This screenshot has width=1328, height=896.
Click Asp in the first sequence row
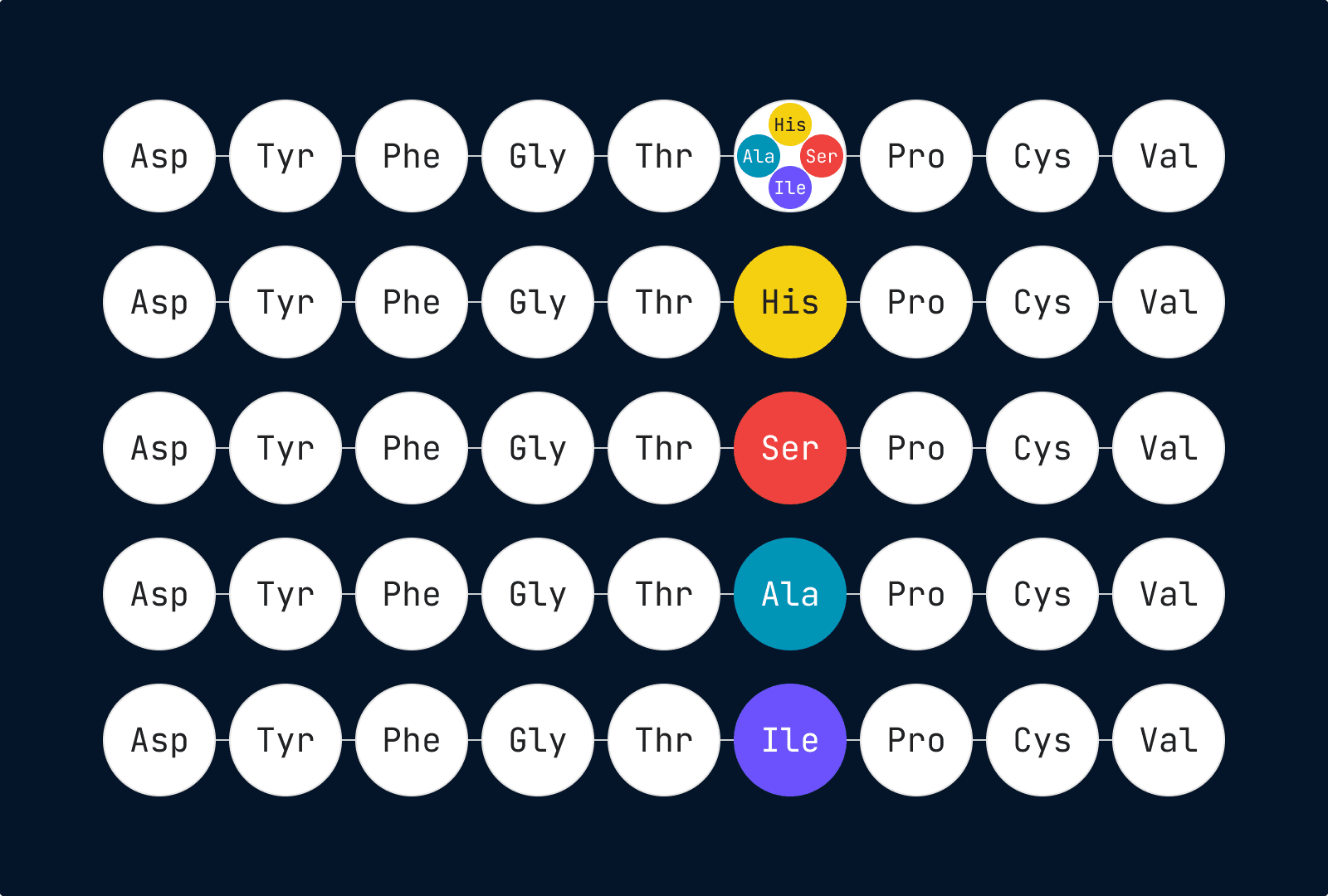(159, 156)
